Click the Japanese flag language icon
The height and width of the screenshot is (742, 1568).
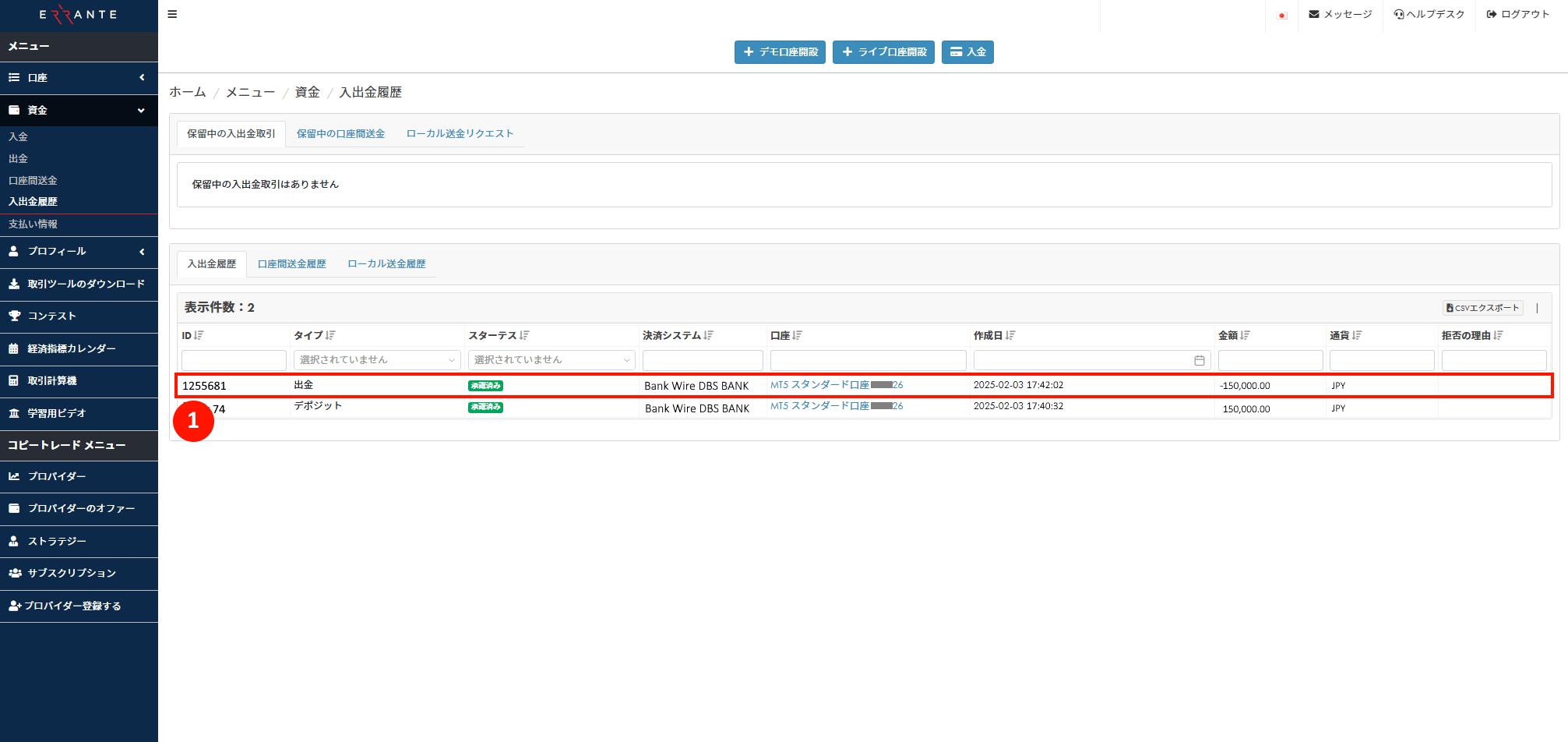click(x=1282, y=15)
